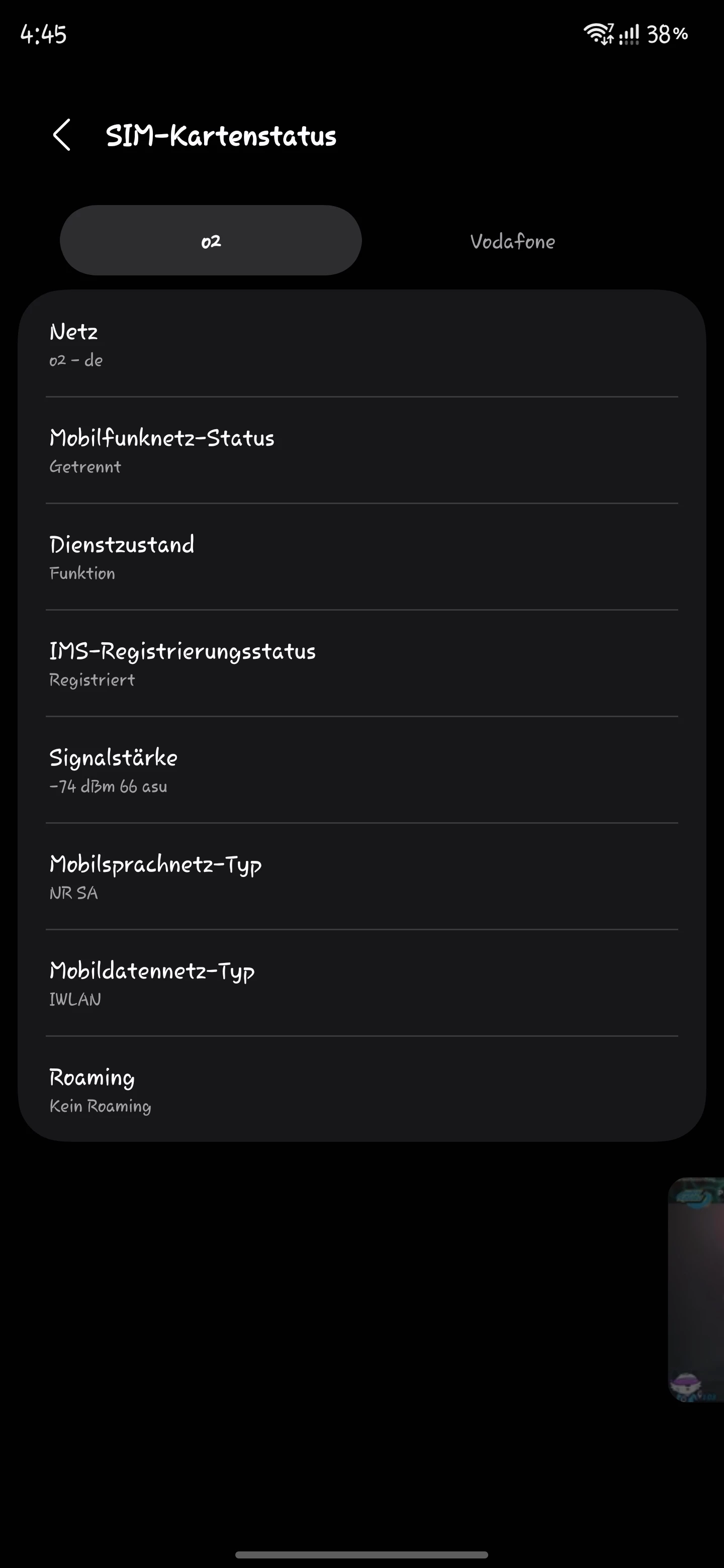
Task: Switch to the Vodafone SIM tab
Action: pos(512,241)
